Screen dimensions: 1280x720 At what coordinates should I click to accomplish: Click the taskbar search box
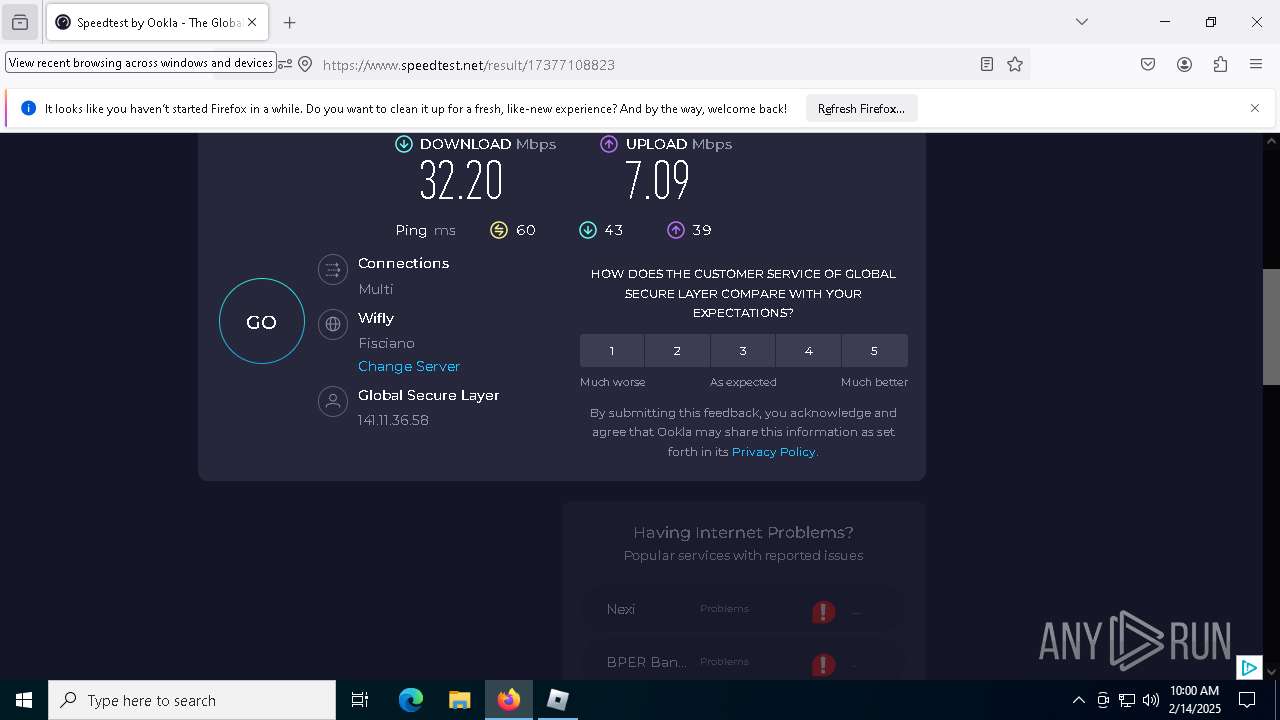point(192,700)
